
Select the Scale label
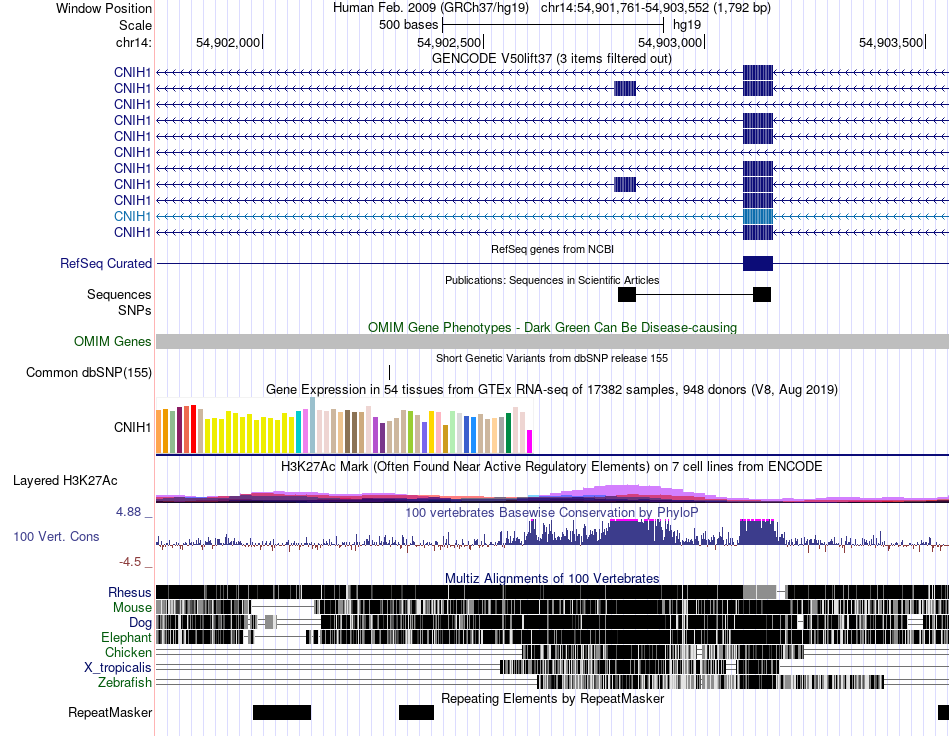point(135,25)
